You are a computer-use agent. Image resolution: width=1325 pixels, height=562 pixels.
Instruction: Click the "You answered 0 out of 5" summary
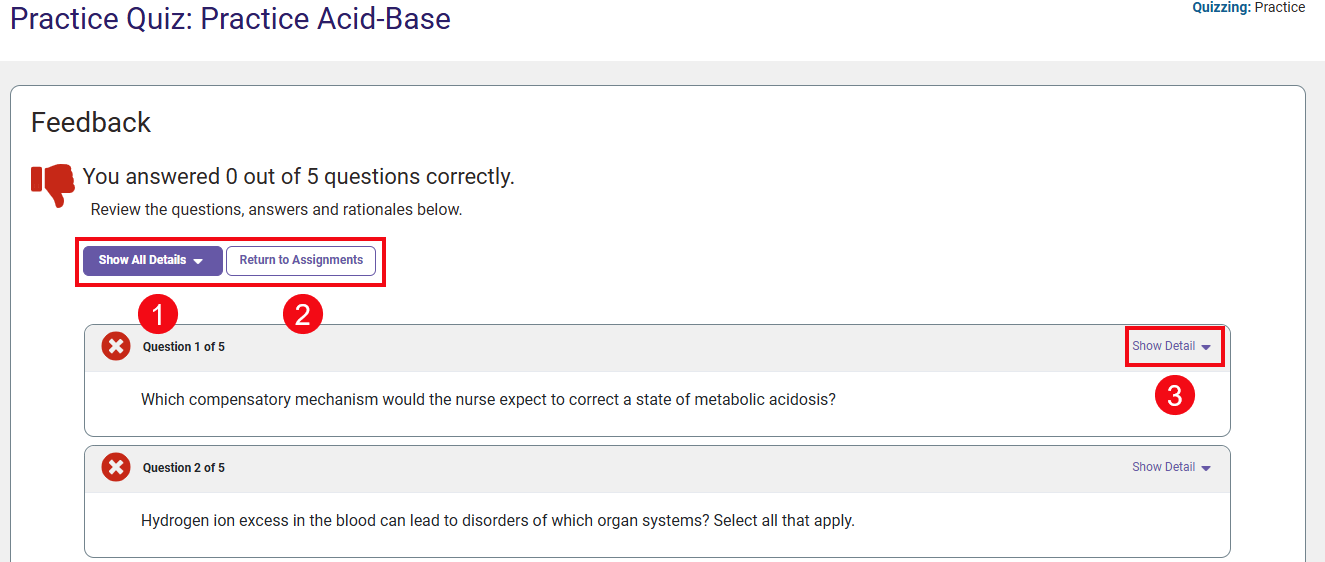pos(298,177)
